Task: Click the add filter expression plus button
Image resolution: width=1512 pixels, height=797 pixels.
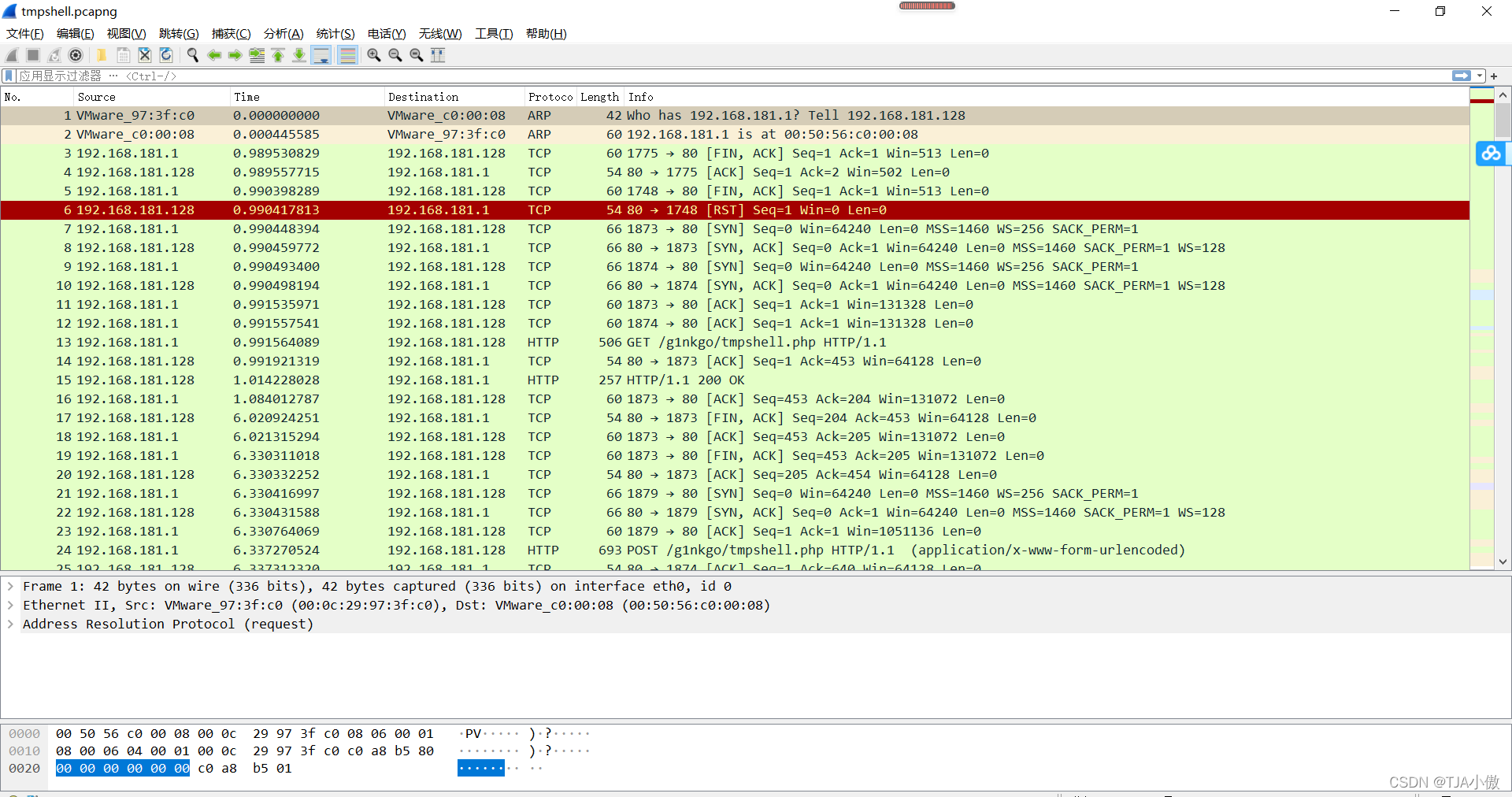Action: [1494, 76]
